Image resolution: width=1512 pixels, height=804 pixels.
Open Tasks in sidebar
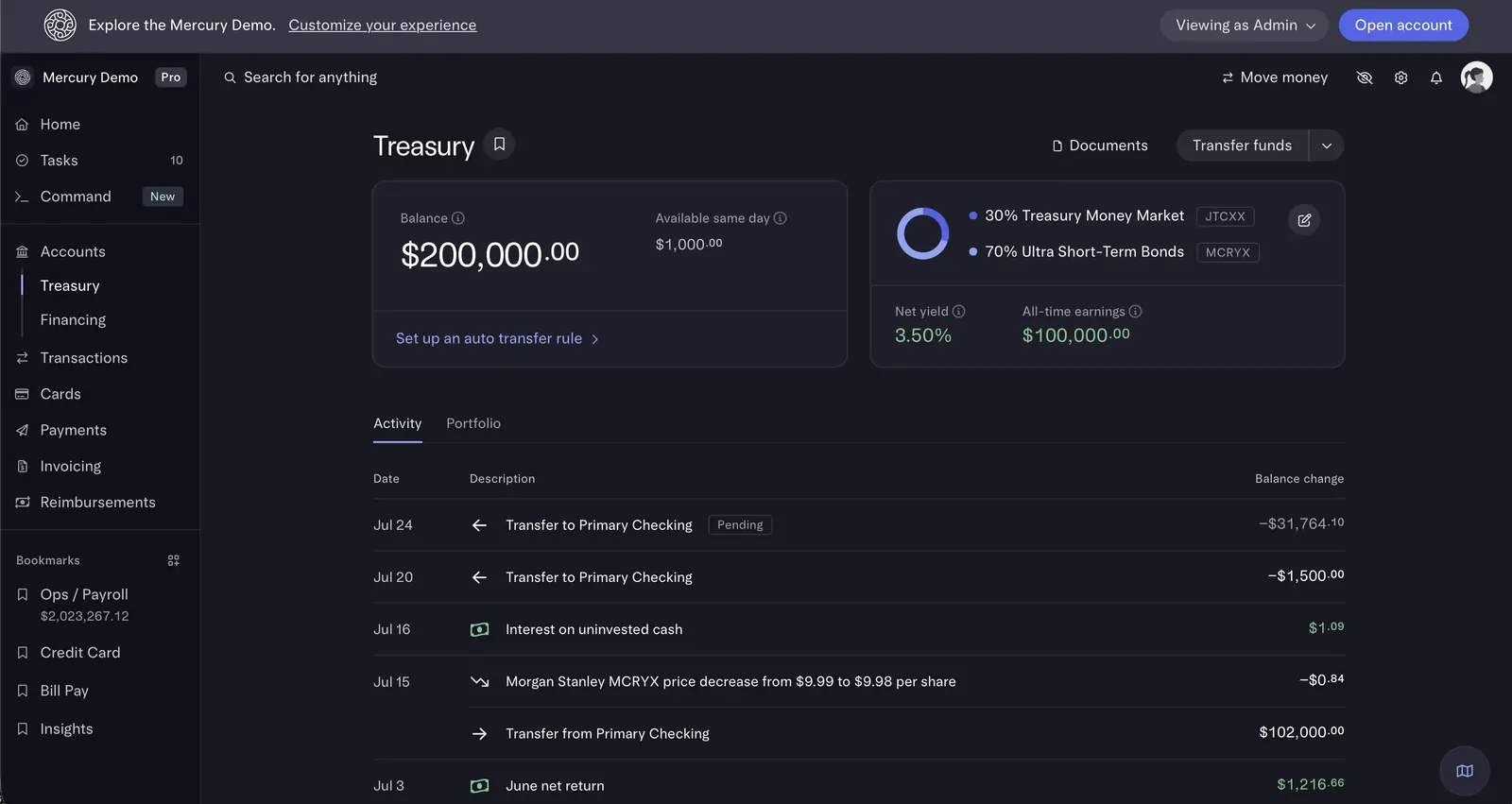pos(99,161)
